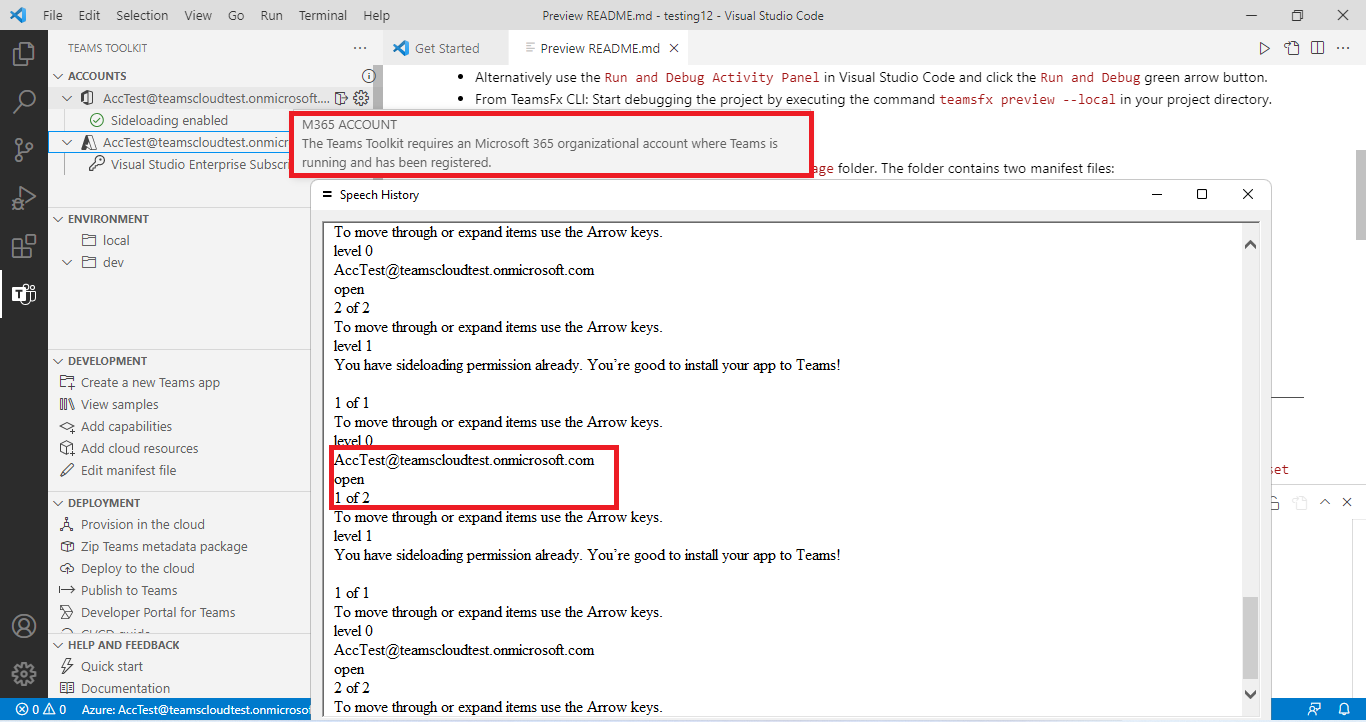
Task: Open the Manage settings gear
Action: (24, 673)
